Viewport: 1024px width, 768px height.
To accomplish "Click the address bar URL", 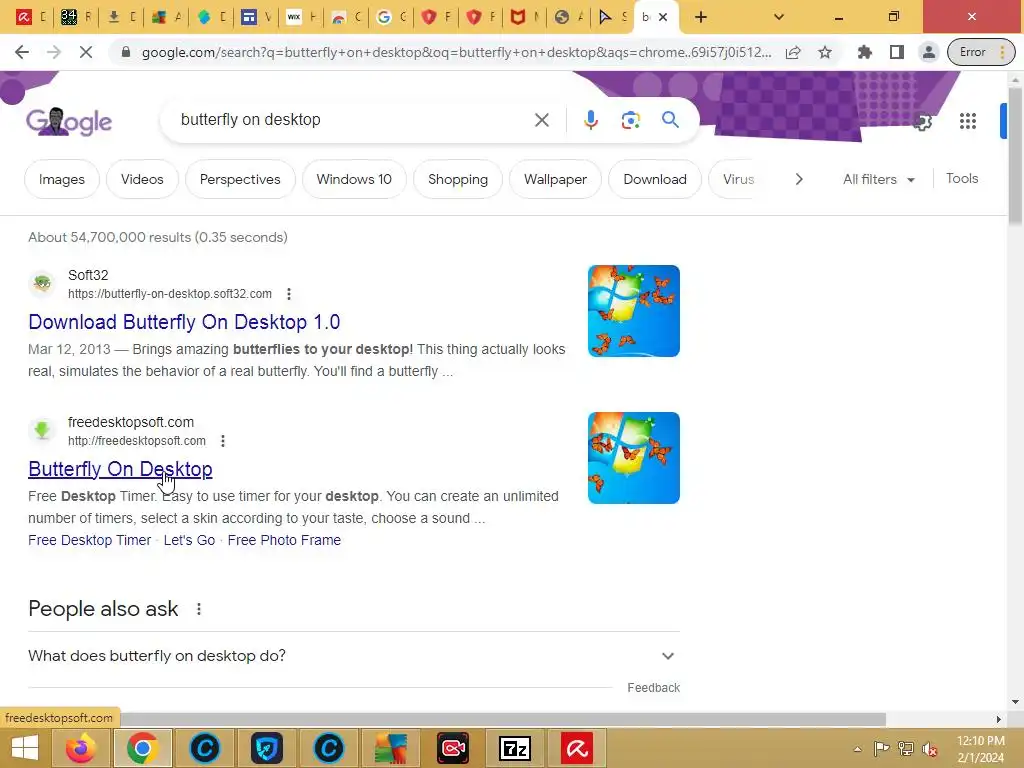I will [456, 52].
